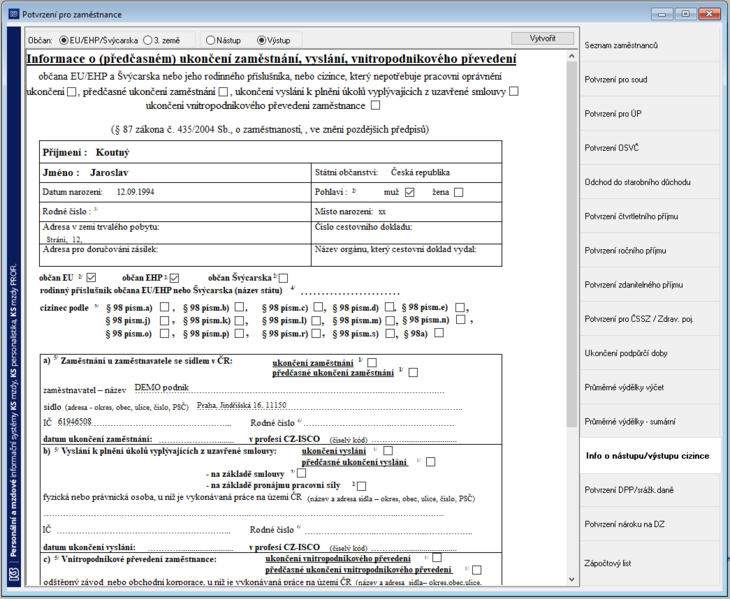The image size is (730, 599).
Task: Choose the Nástup radio button
Action: click(x=210, y=40)
